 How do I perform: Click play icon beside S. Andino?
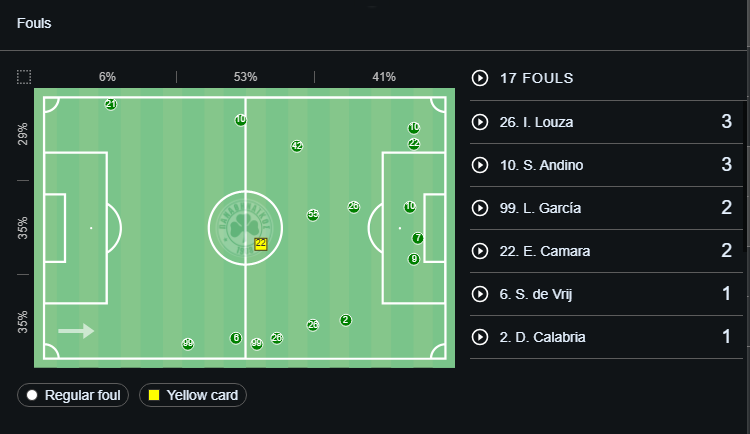tap(480, 165)
